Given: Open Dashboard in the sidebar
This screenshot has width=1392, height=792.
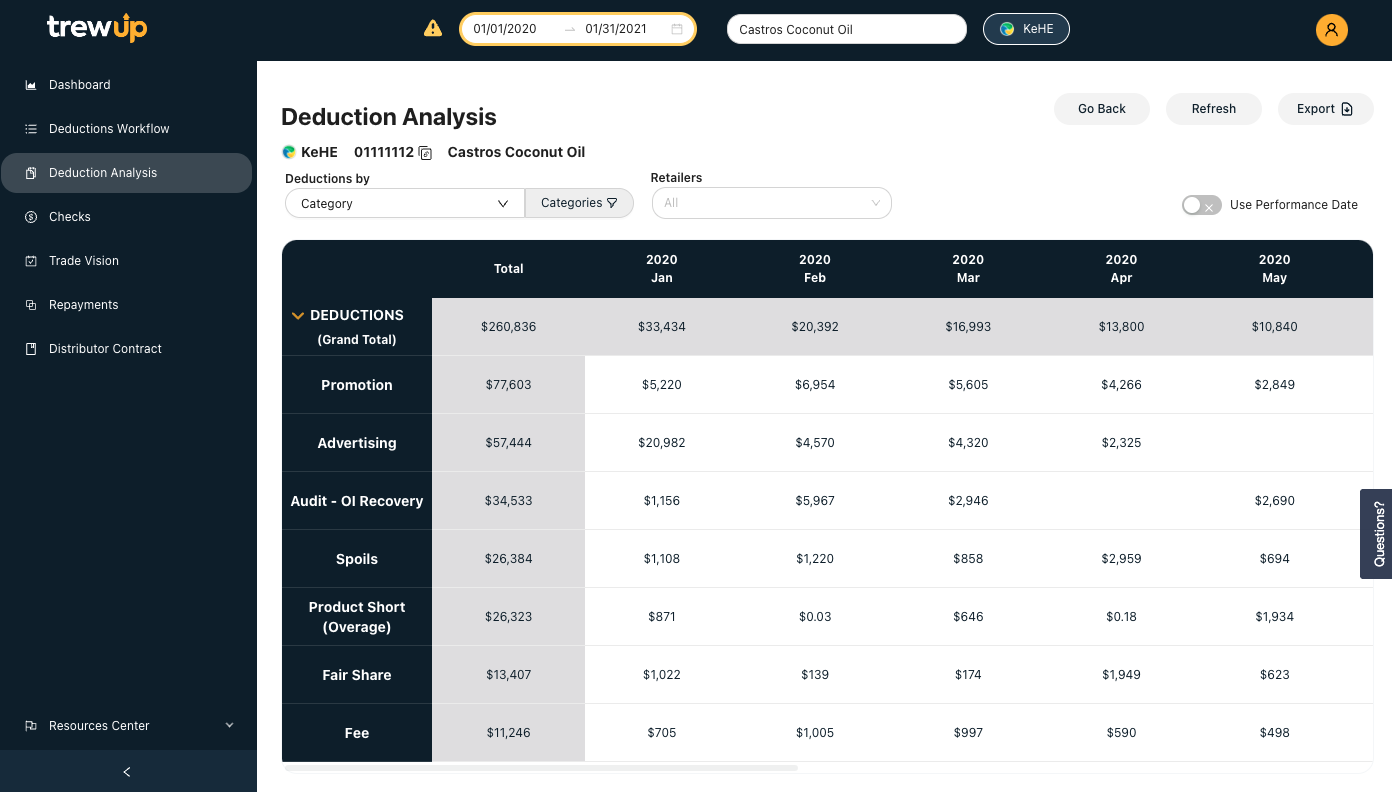Looking at the screenshot, I should pyautogui.click(x=127, y=85).
